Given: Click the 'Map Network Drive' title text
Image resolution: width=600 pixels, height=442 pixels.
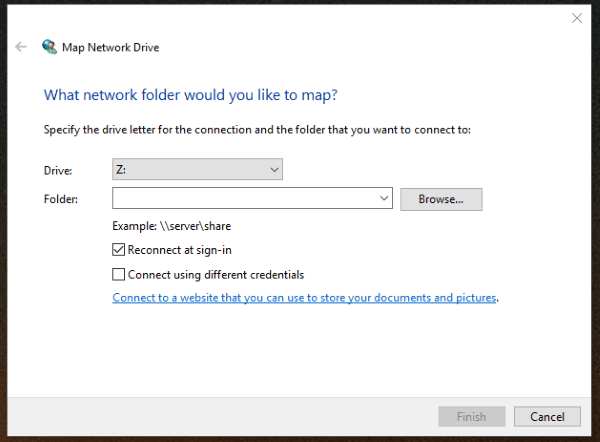Looking at the screenshot, I should pyautogui.click(x=112, y=47).
